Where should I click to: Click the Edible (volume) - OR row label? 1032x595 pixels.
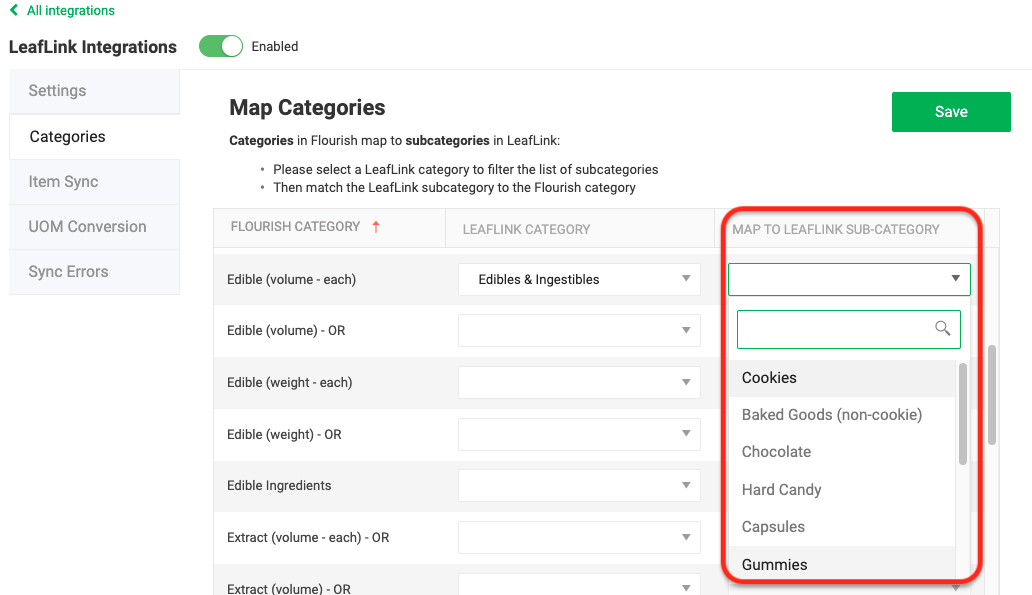[x=286, y=330]
